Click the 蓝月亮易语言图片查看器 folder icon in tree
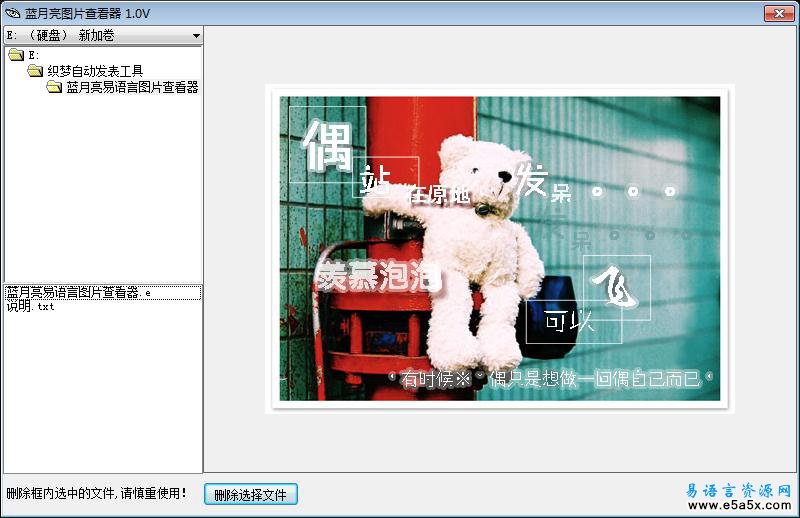The width and height of the screenshot is (800, 518). pos(54,87)
